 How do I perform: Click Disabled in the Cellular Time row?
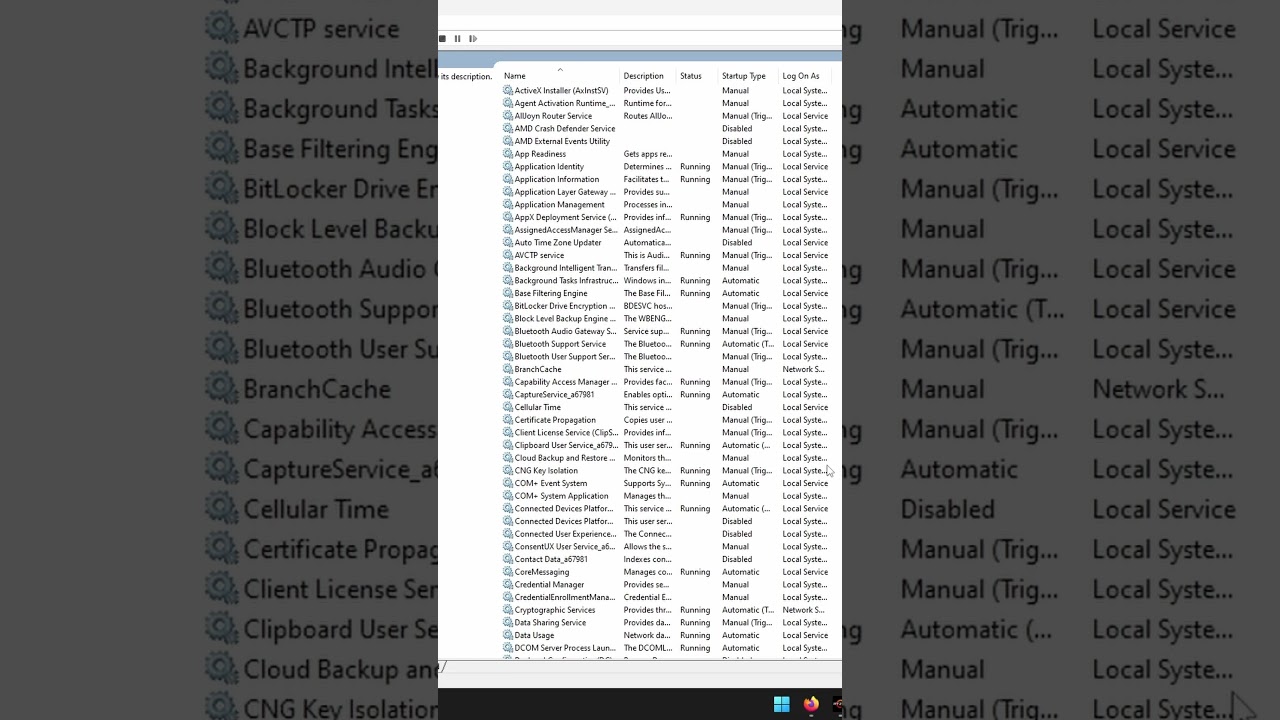(737, 407)
